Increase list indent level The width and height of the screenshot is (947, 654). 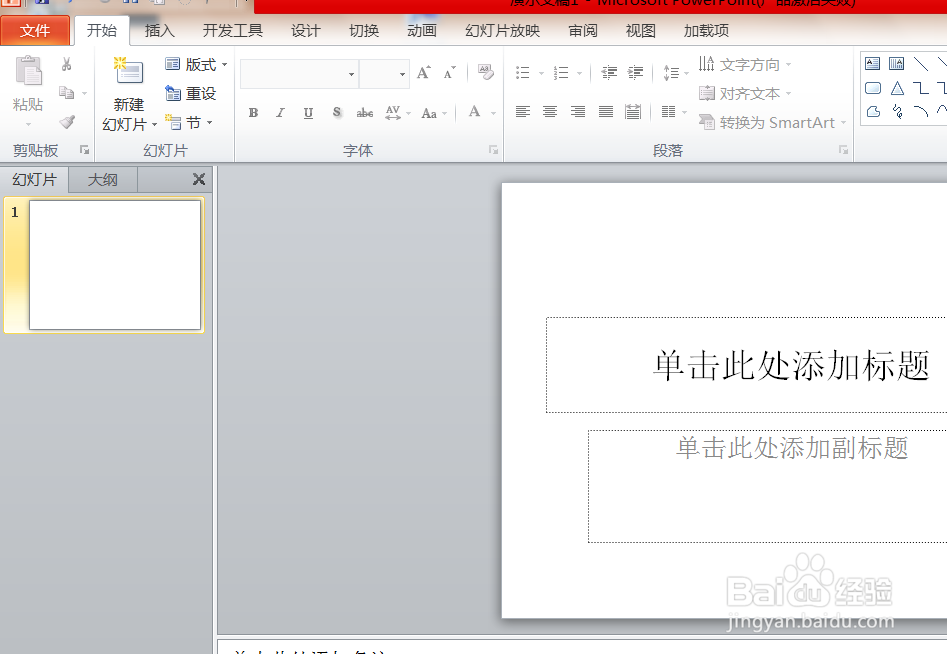pyautogui.click(x=635, y=73)
